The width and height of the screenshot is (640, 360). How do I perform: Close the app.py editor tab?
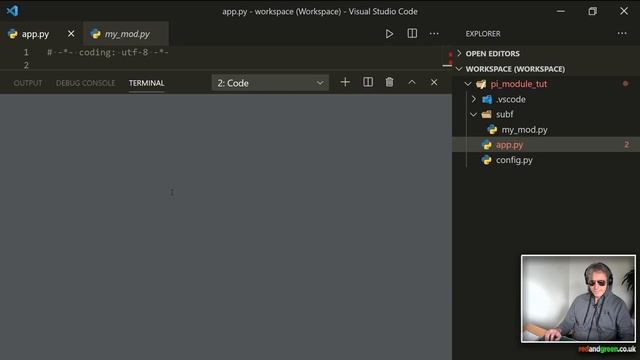click(71, 33)
